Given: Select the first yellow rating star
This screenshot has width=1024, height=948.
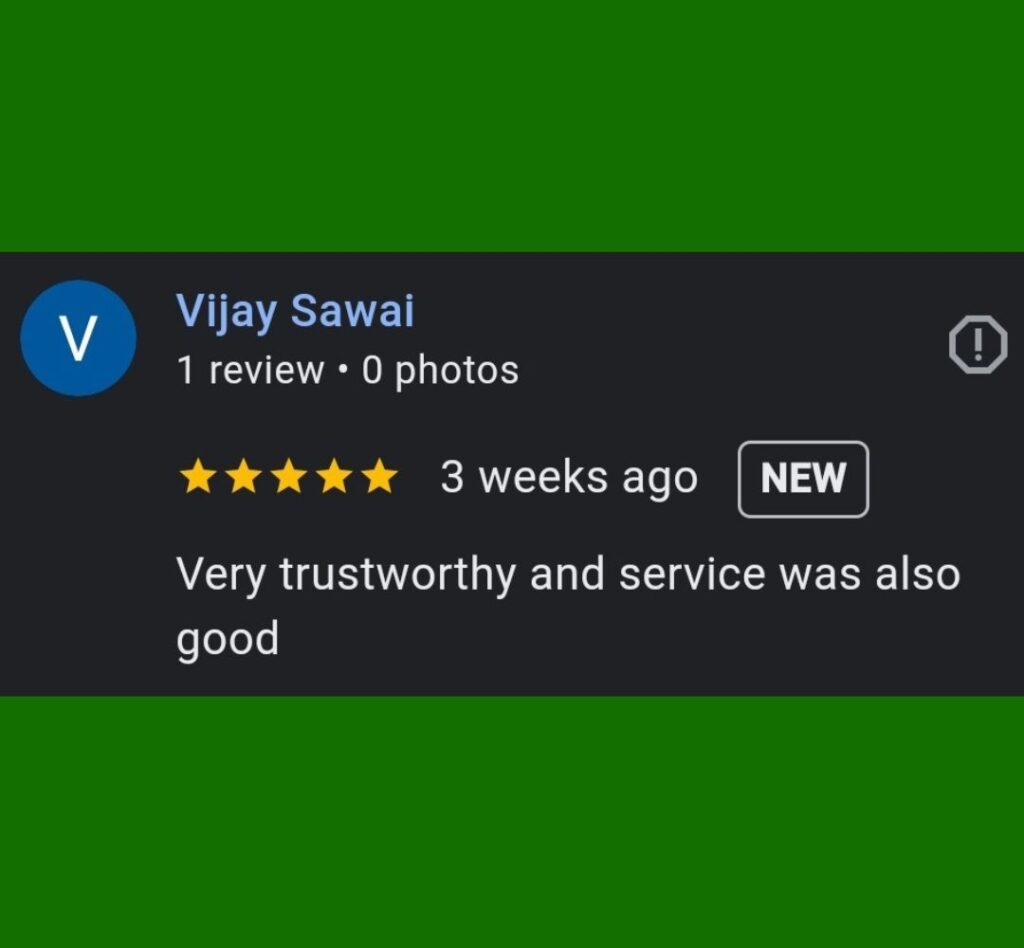Looking at the screenshot, I should click(197, 476).
